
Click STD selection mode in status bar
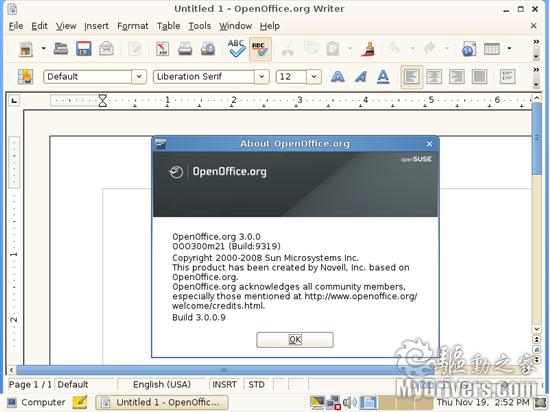256,385
